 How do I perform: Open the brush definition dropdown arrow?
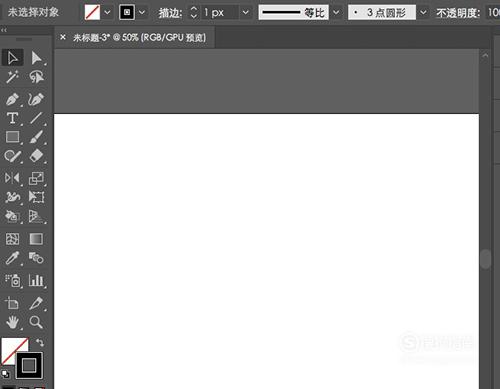click(x=423, y=13)
